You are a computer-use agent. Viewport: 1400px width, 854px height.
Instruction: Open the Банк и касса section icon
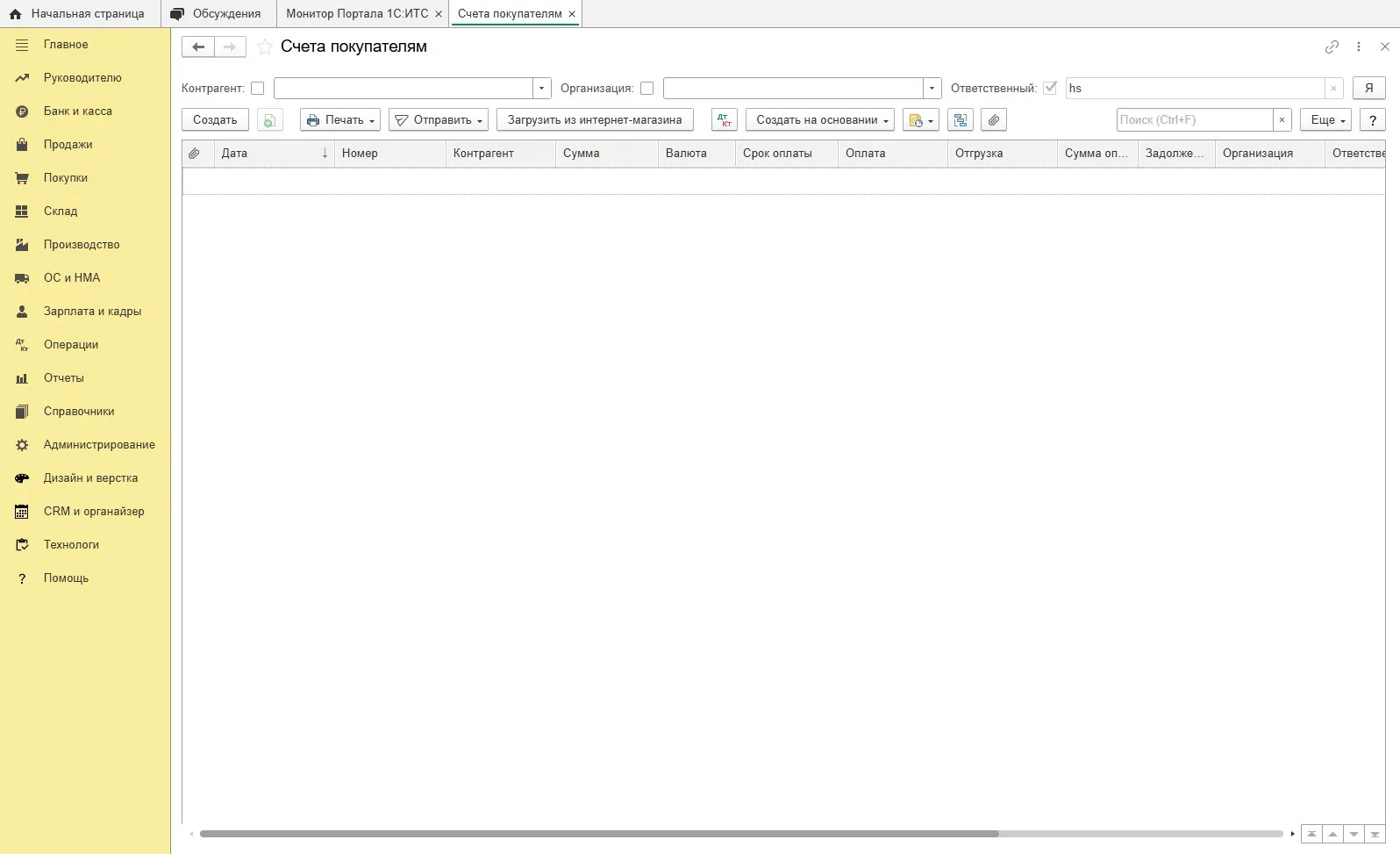(22, 111)
